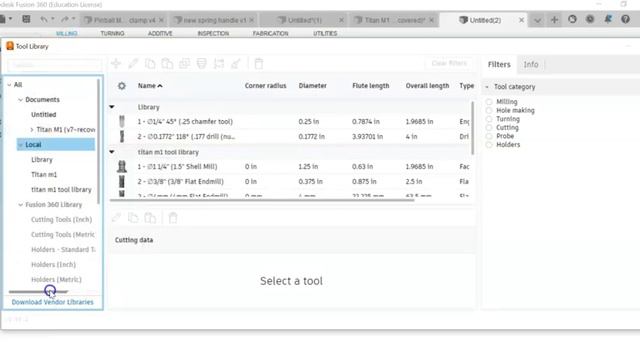Collapse the All tree node
This screenshot has width=640, height=360.
pos(9,84)
